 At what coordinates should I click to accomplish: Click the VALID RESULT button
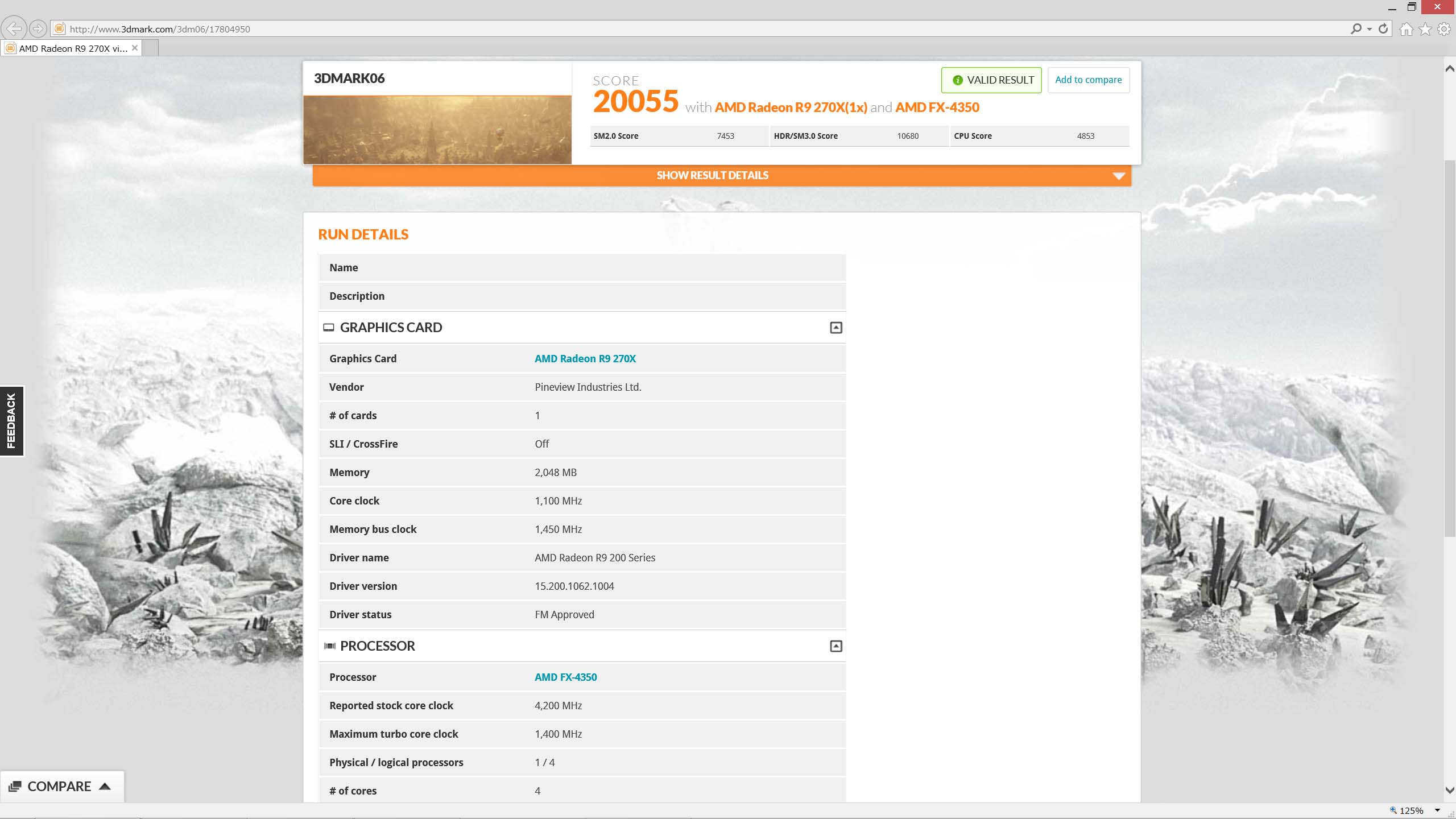pos(991,80)
